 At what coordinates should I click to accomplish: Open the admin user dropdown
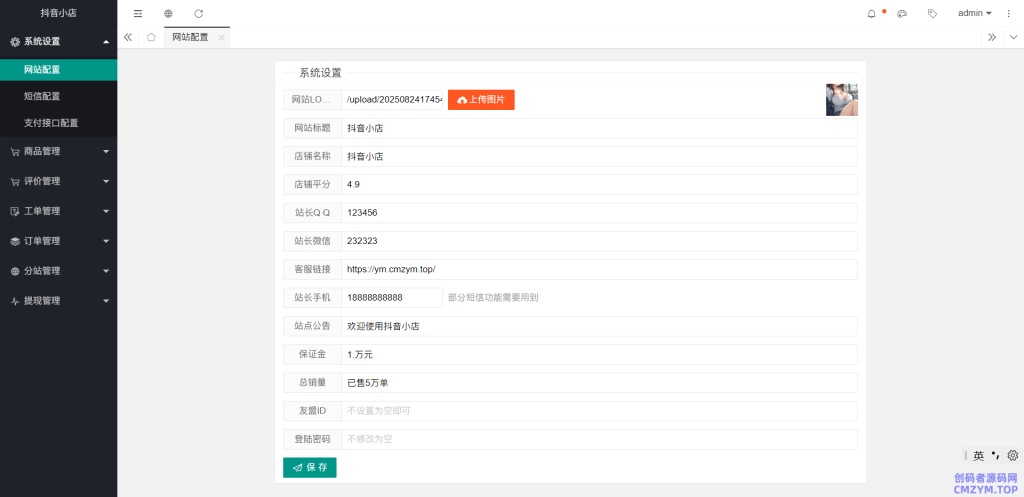(974, 13)
